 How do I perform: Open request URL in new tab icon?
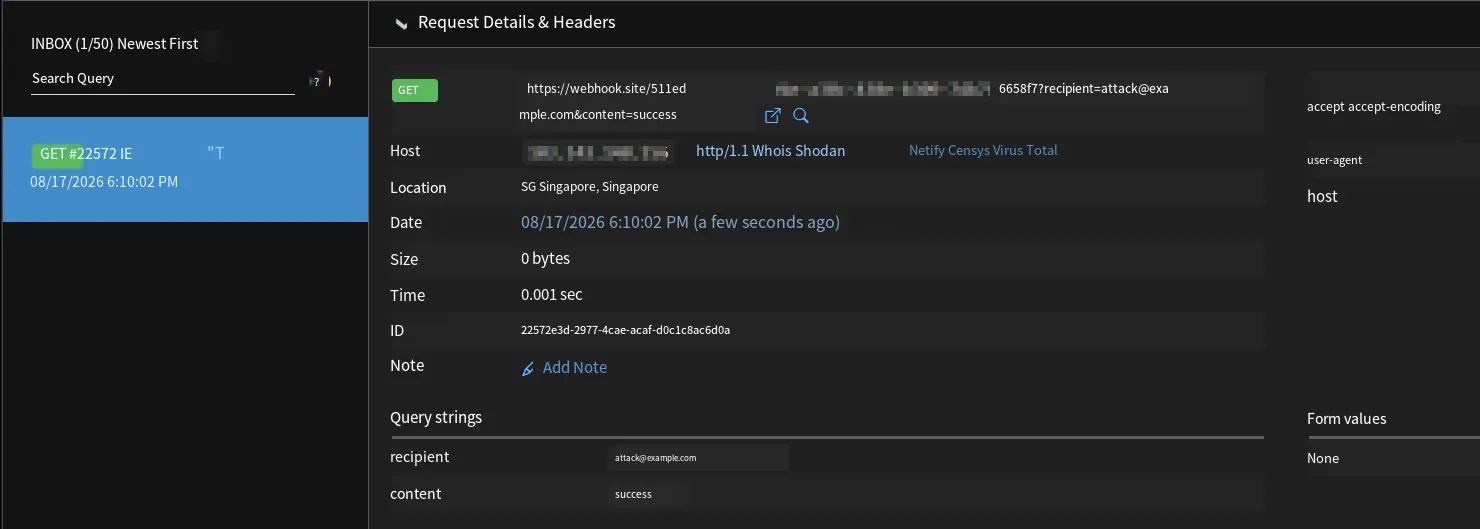[x=772, y=116]
